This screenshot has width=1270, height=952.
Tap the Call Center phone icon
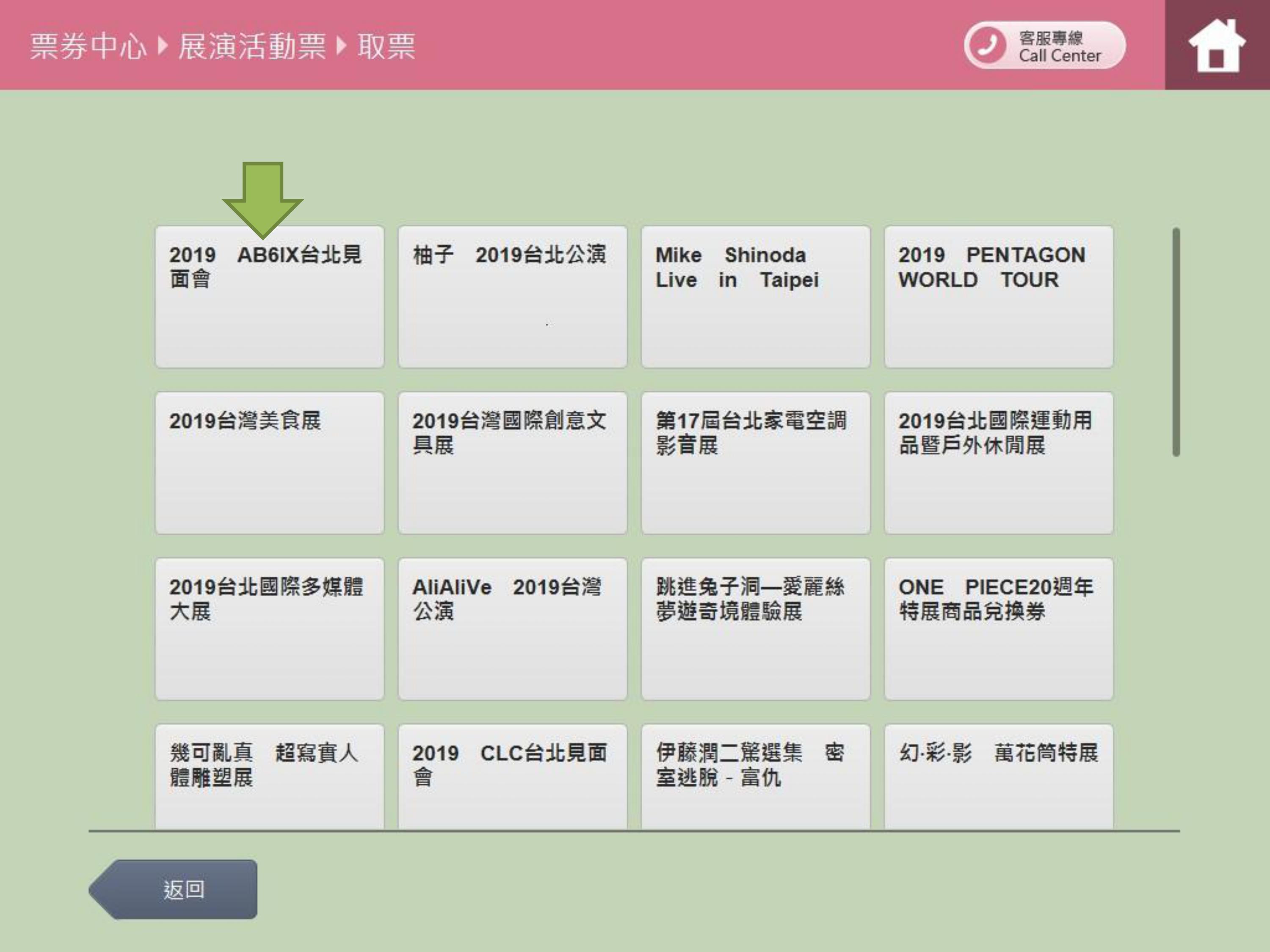tap(988, 45)
